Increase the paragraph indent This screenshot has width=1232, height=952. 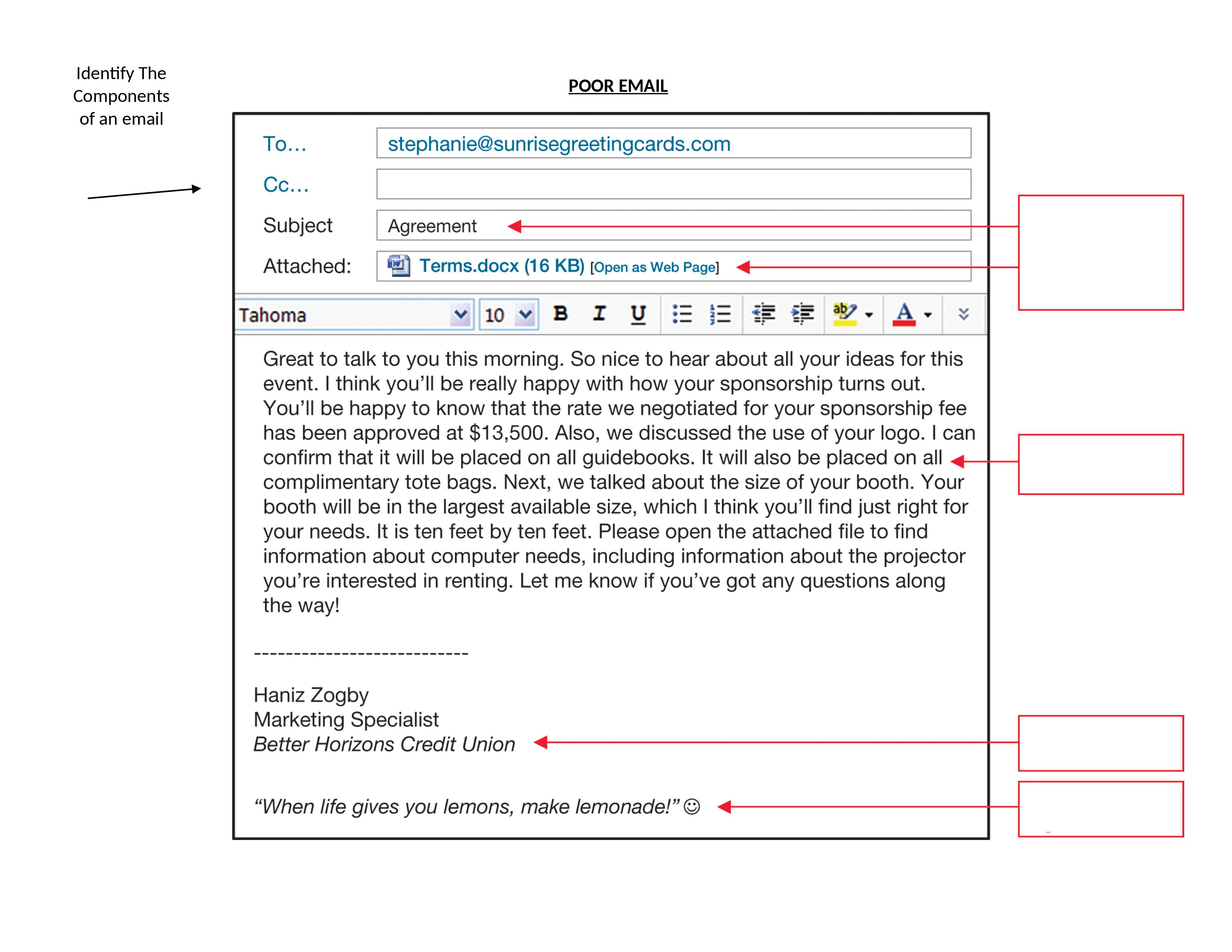pyautogui.click(x=803, y=315)
